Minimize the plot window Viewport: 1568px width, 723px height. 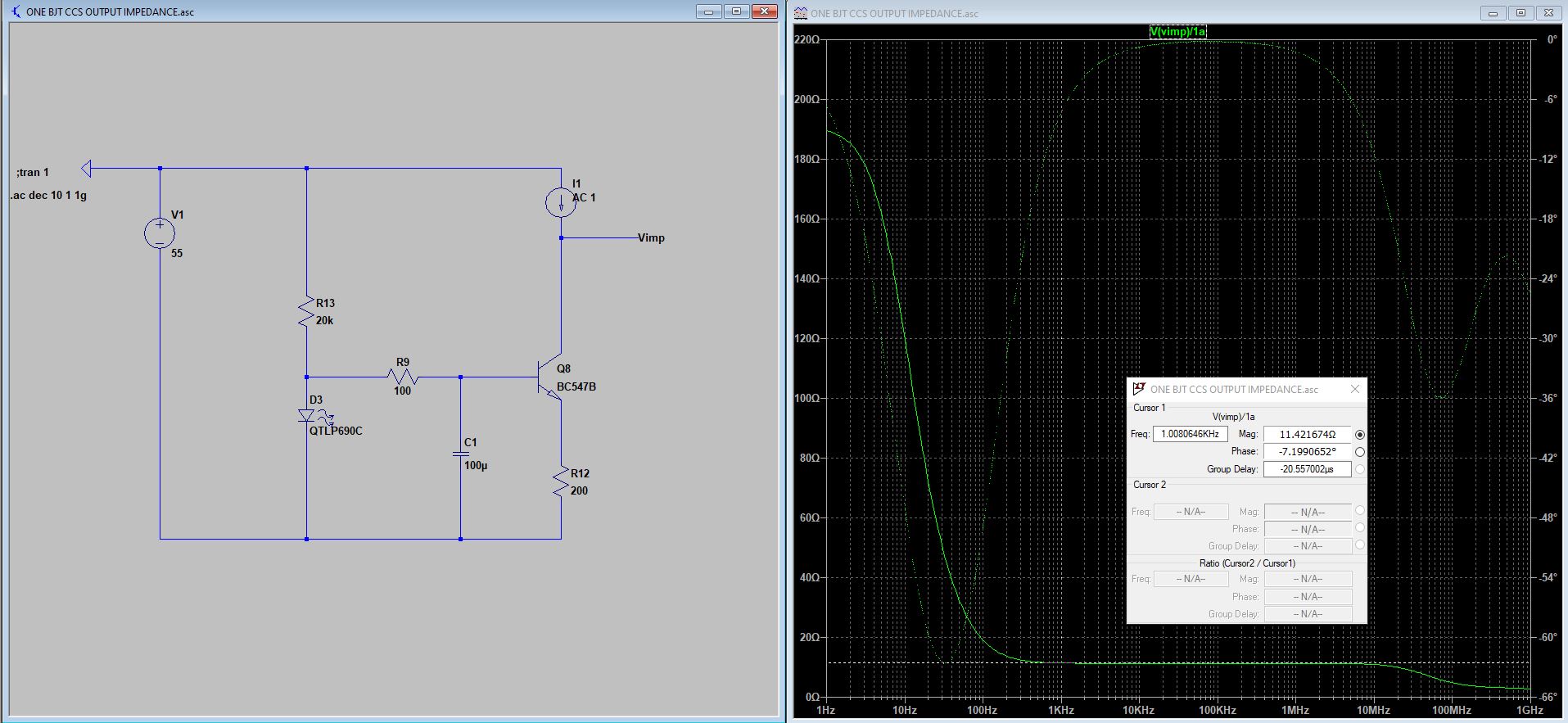(x=1493, y=13)
